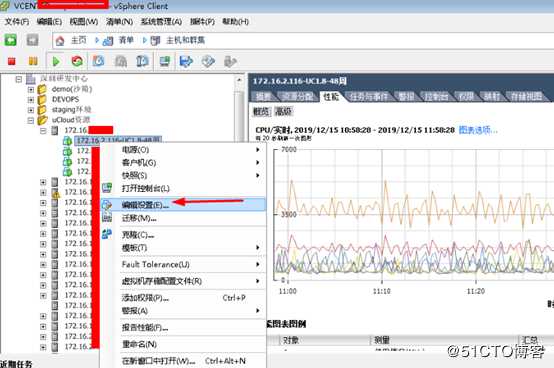Image resolution: width=554 pixels, height=368 pixels.
Task: Open the 客户机(G) submenu
Action: (183, 162)
